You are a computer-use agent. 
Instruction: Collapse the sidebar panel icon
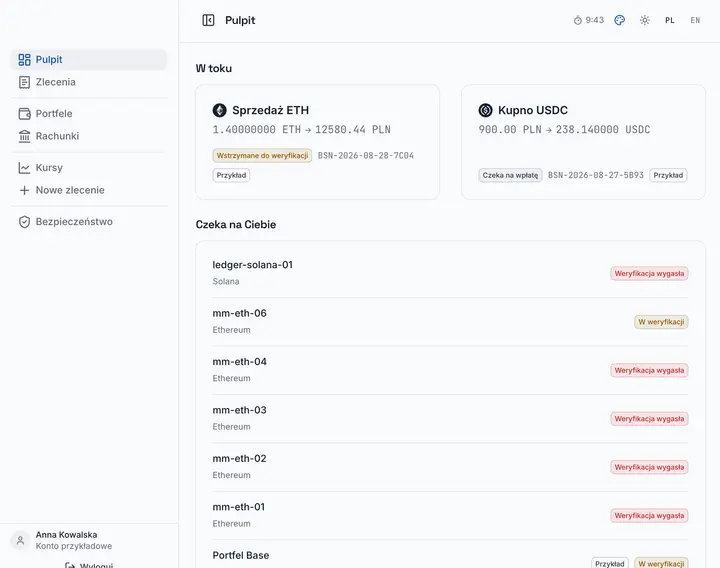[208, 20]
